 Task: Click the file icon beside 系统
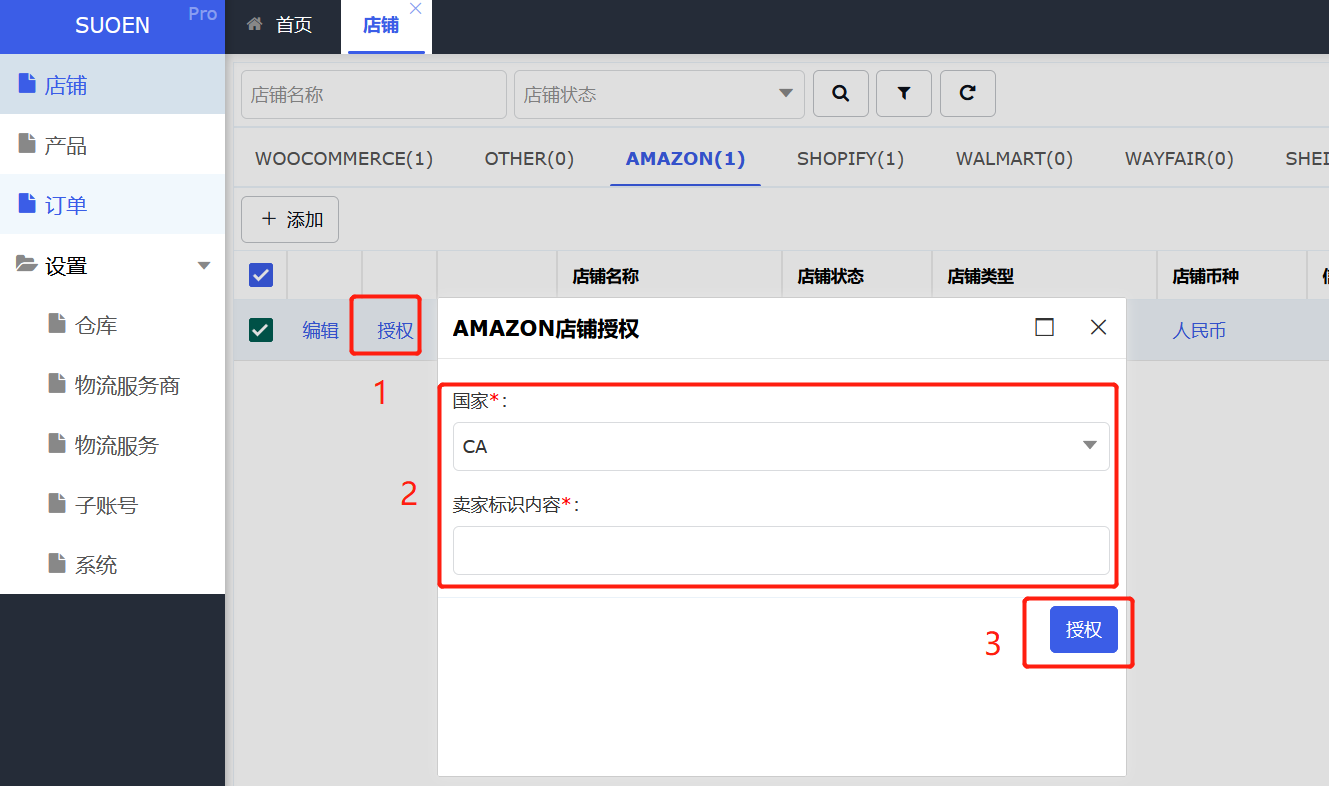pyautogui.click(x=57, y=564)
